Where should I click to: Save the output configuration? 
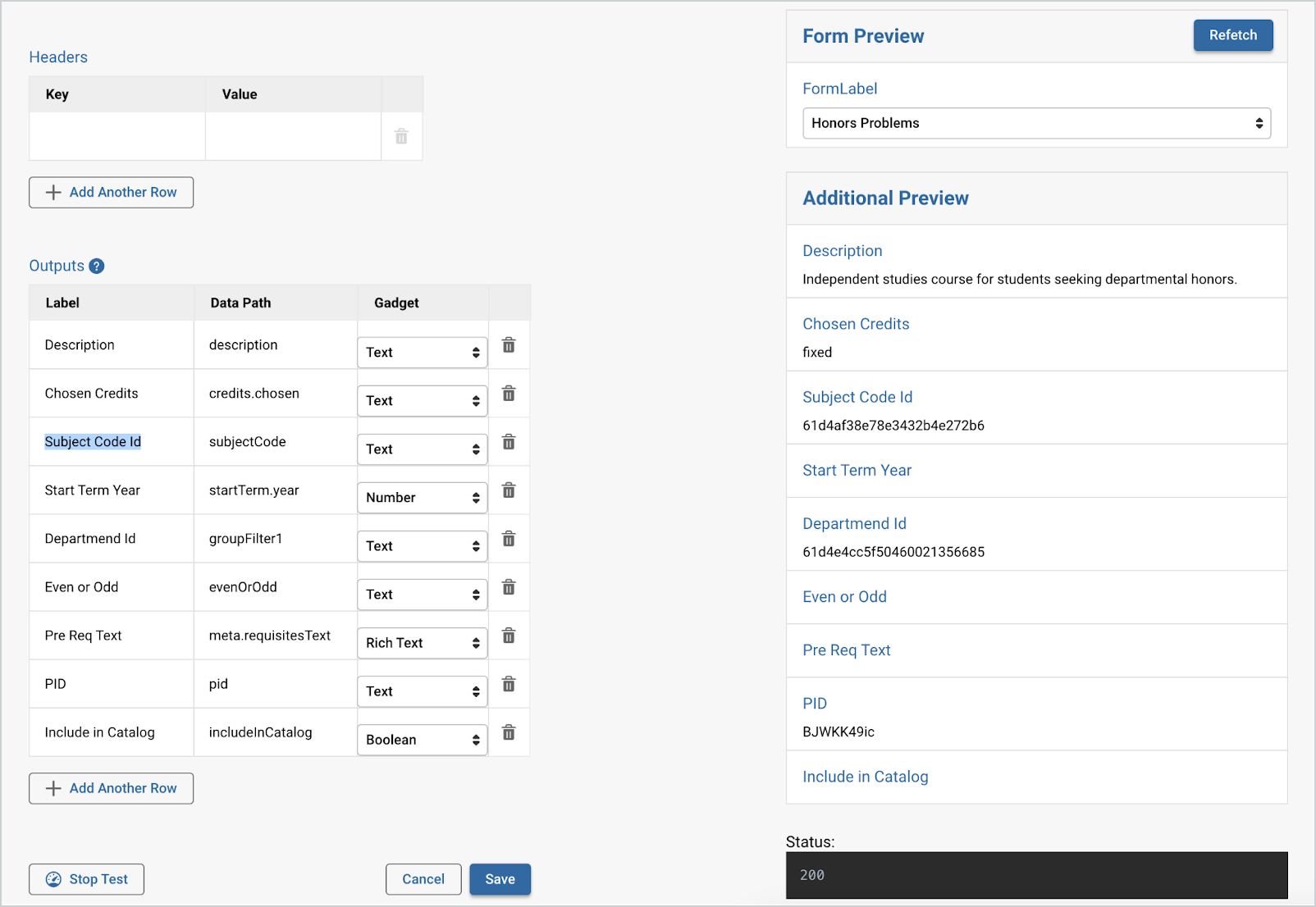point(500,879)
